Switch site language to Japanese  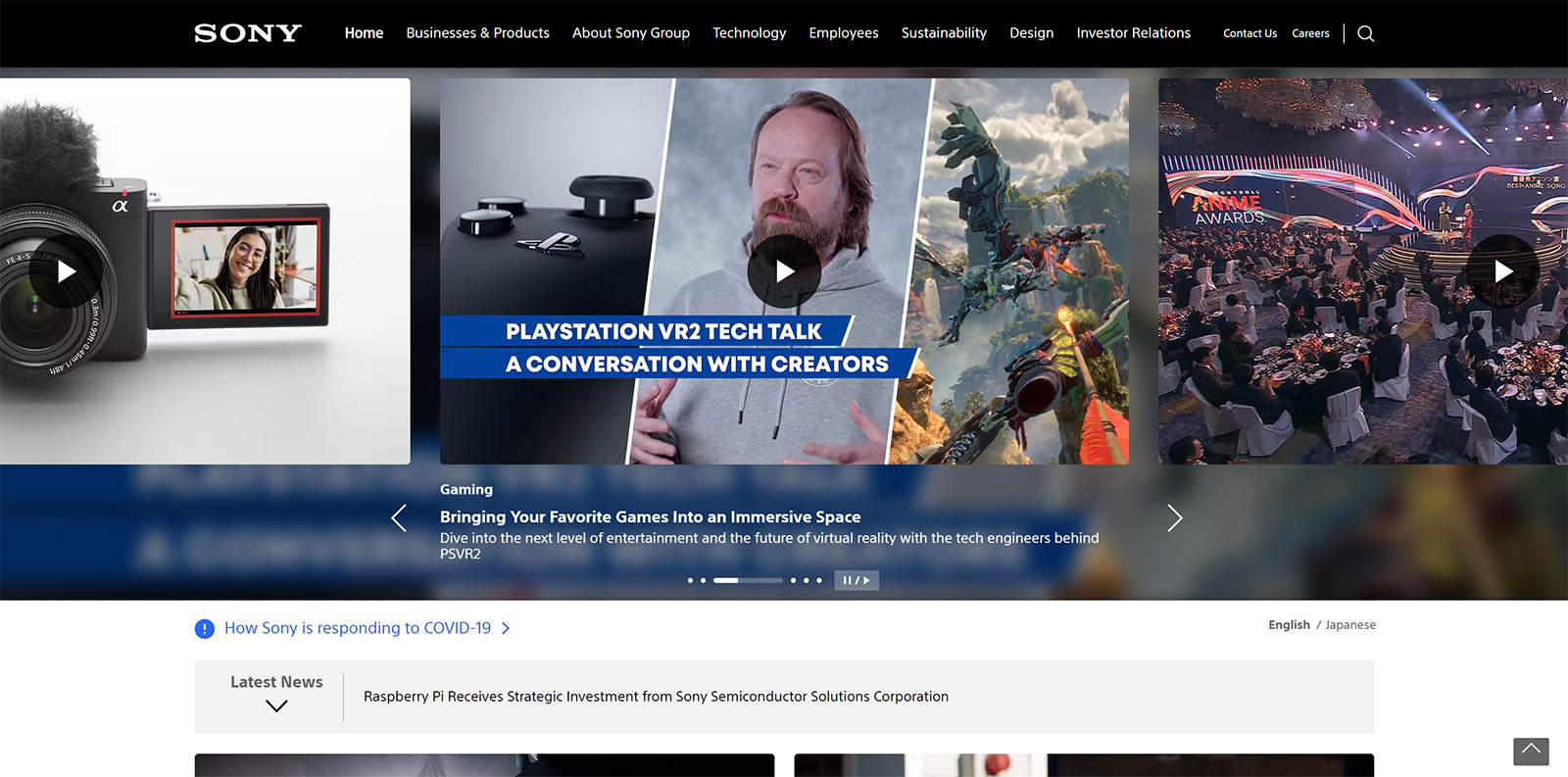point(1350,625)
